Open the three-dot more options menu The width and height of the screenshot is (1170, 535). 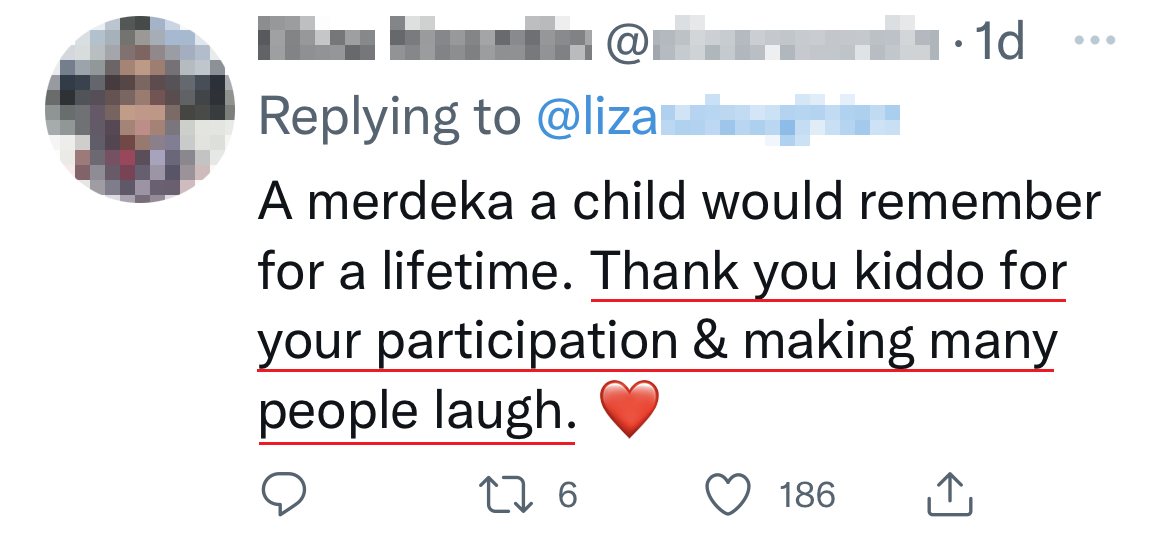(x=1092, y=42)
